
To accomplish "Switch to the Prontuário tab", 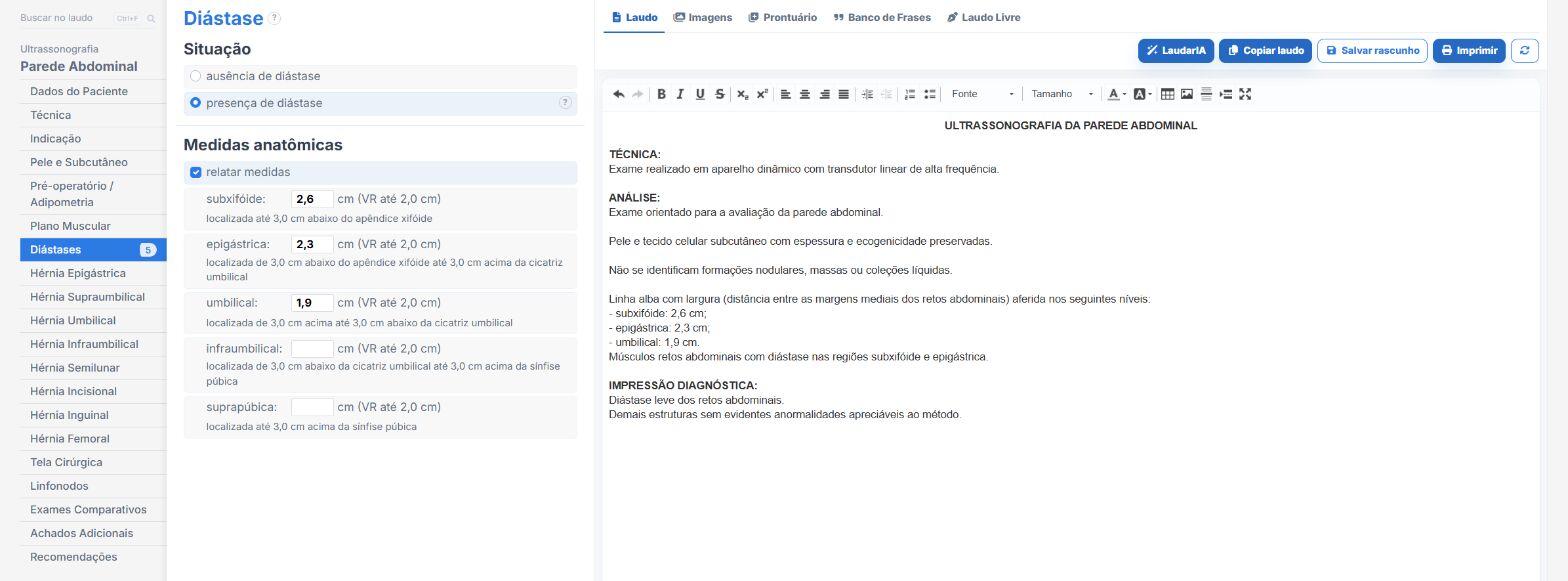I will pyautogui.click(x=783, y=17).
